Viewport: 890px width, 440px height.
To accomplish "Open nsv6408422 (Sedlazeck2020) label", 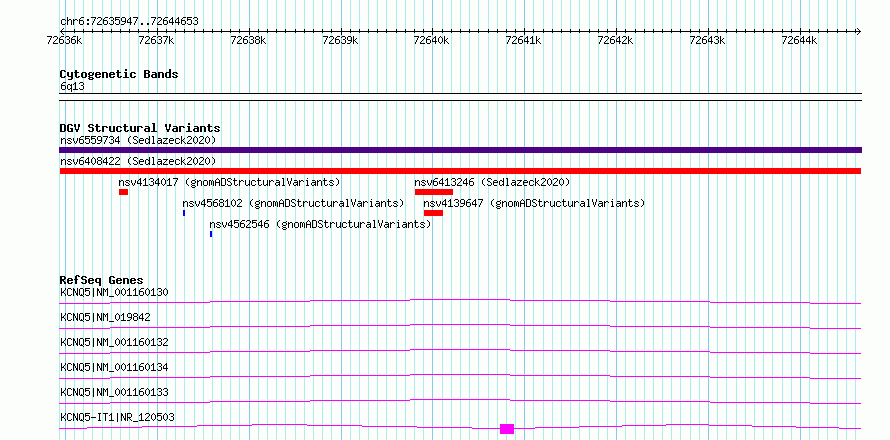I will click(x=138, y=161).
